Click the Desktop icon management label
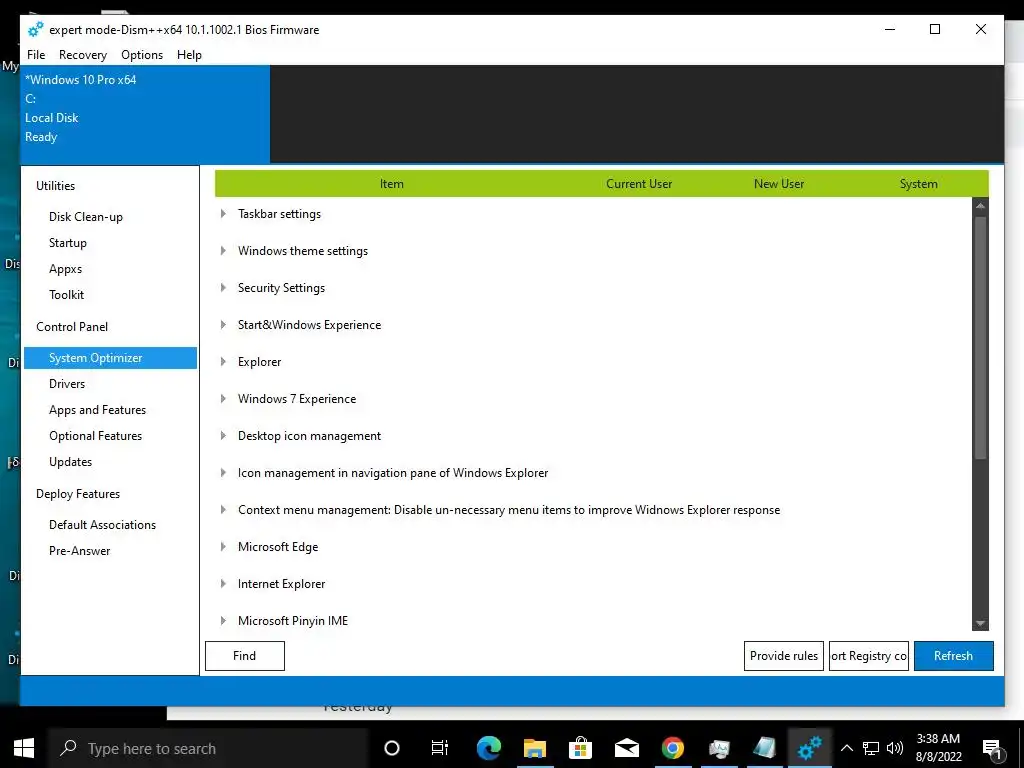Viewport: 1024px width, 768px height. pos(309,436)
